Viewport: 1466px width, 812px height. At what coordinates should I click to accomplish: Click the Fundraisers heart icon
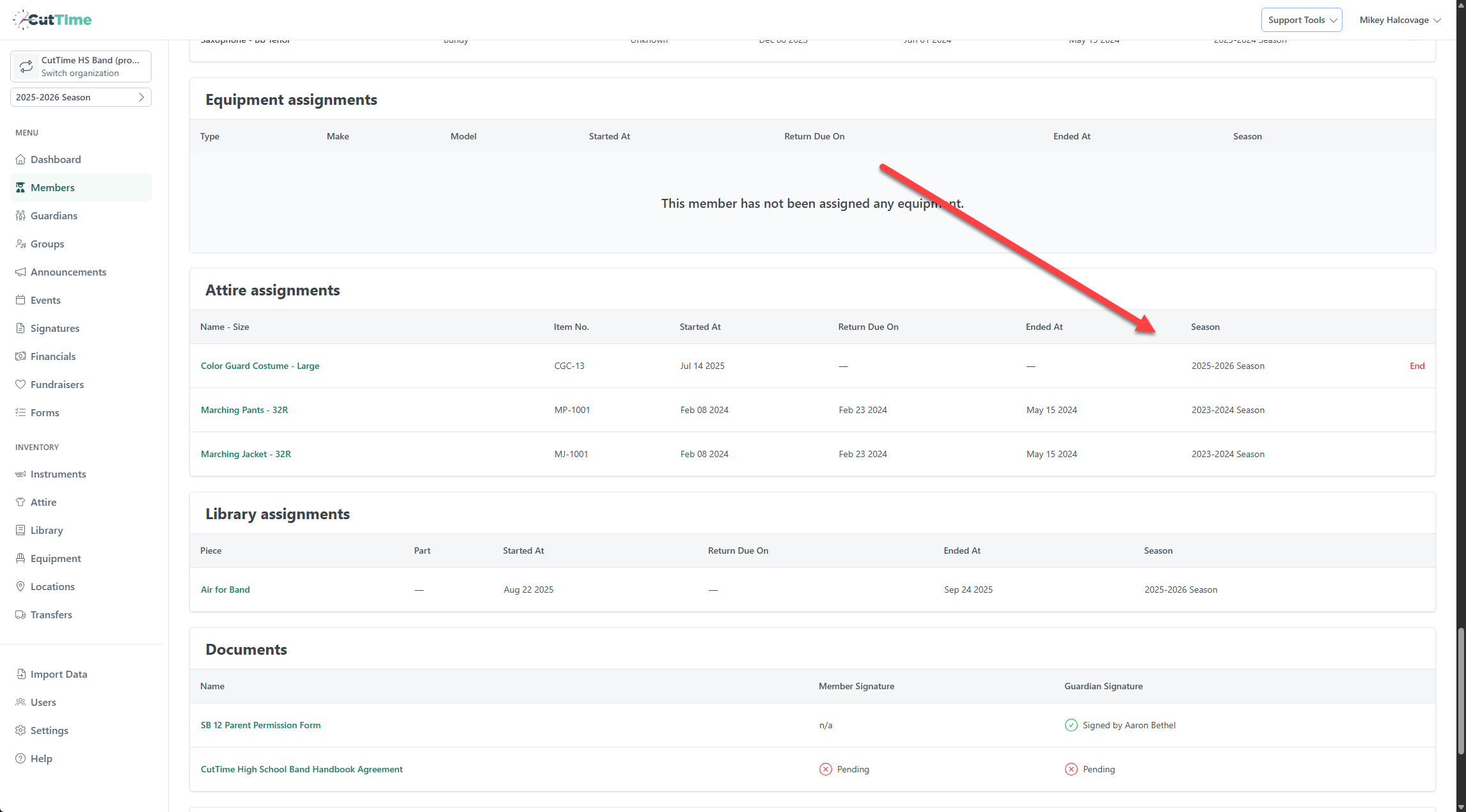tap(20, 384)
